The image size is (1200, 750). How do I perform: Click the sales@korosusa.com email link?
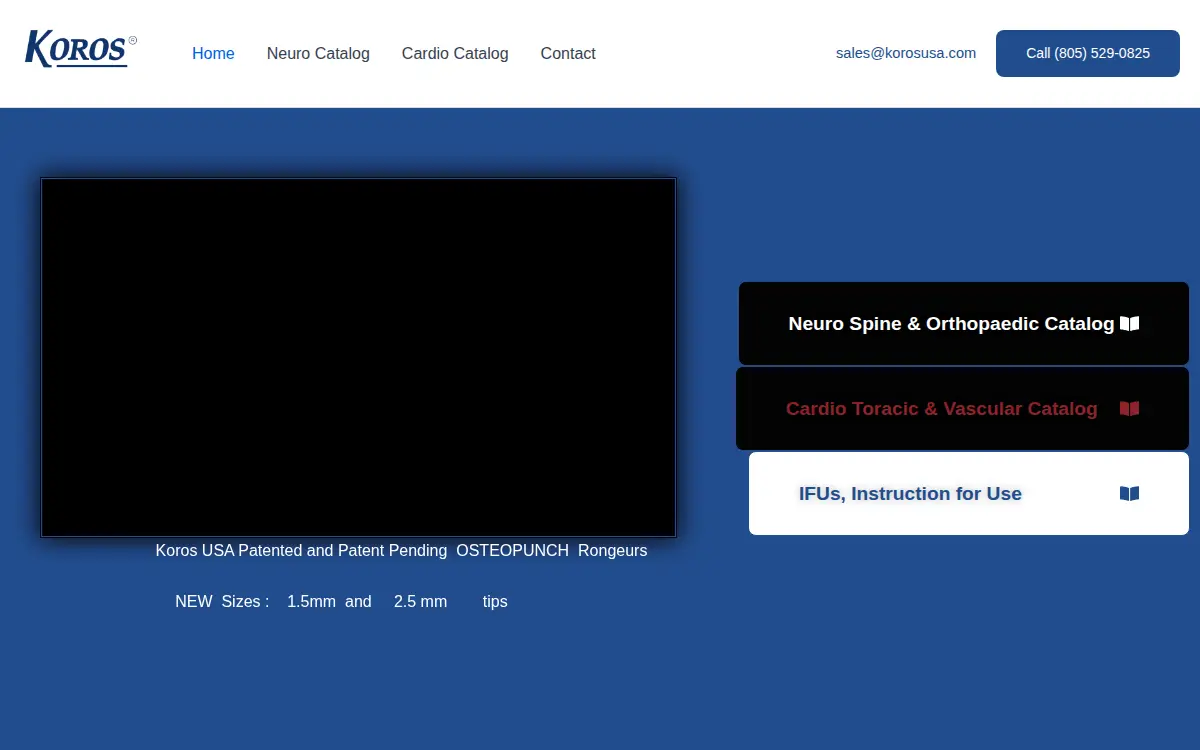(906, 53)
